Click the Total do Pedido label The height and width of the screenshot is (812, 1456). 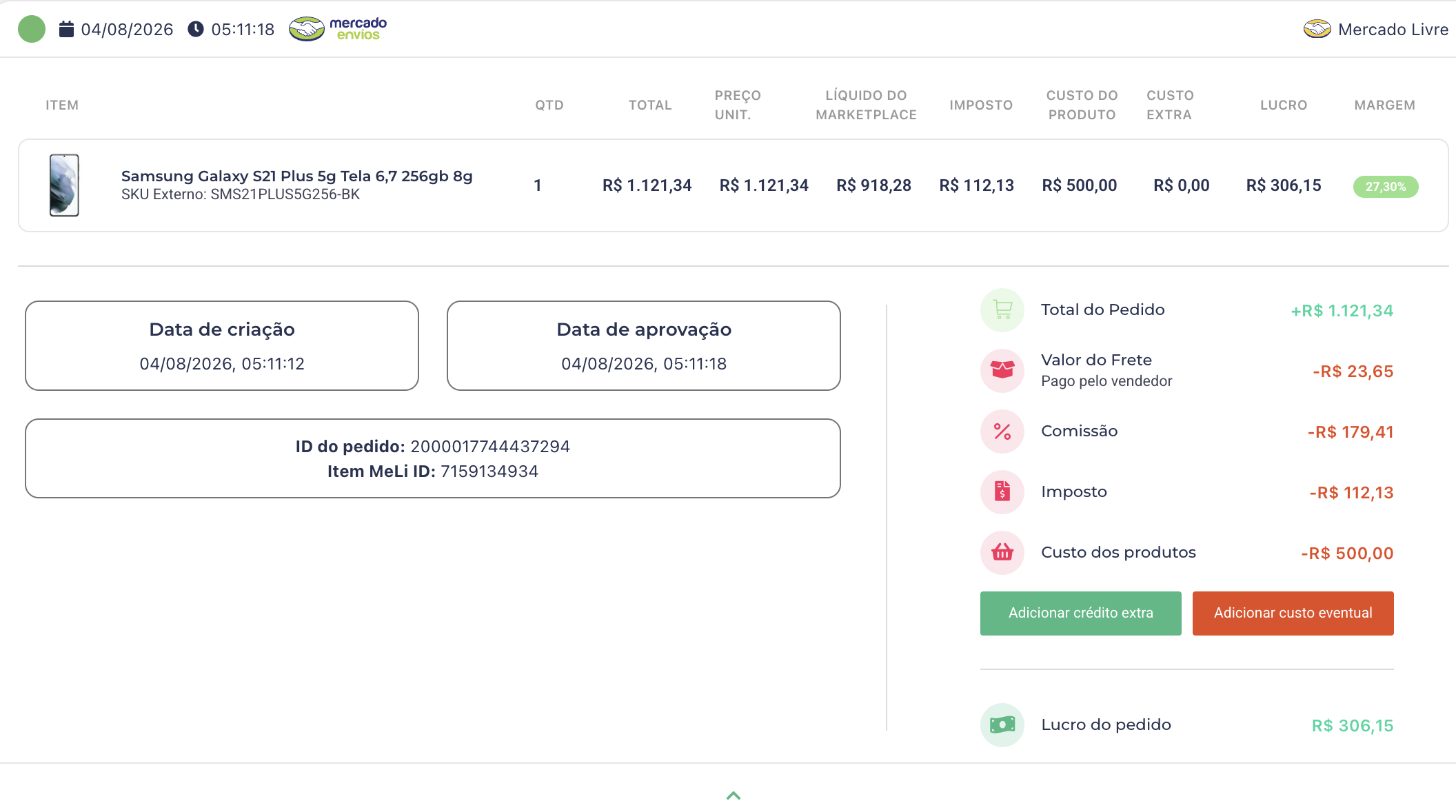pyautogui.click(x=1103, y=309)
